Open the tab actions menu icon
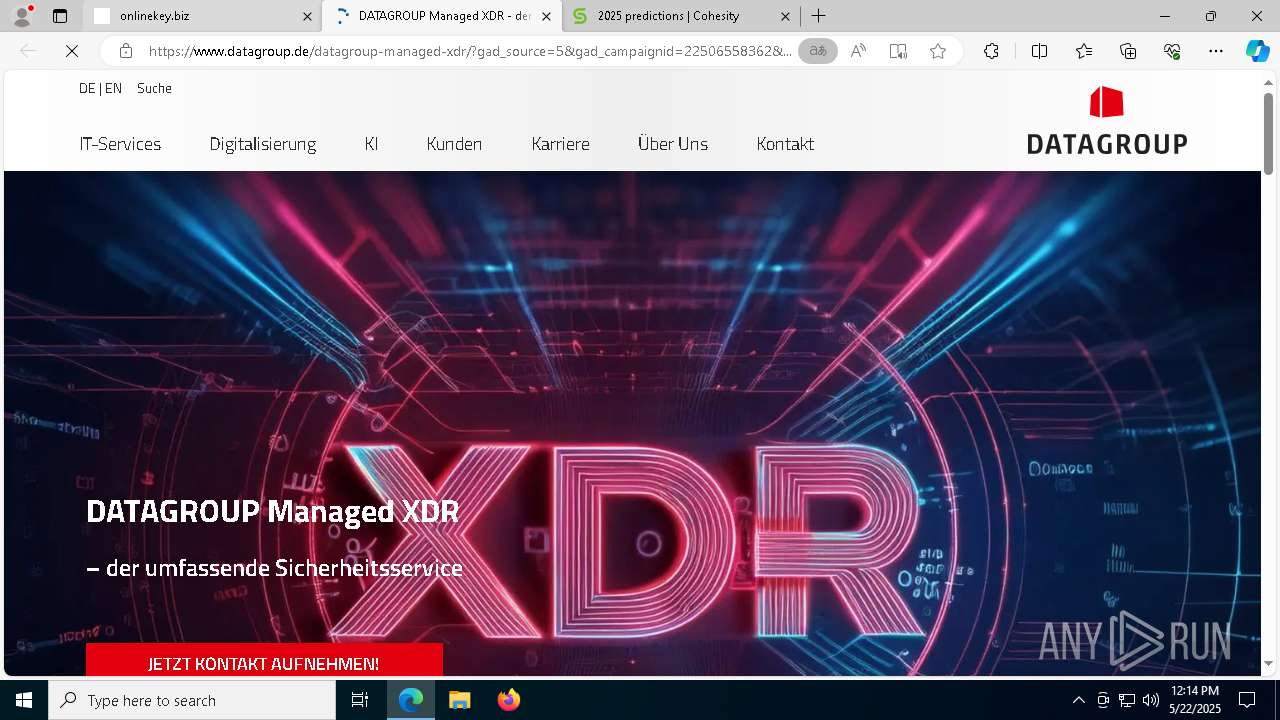 point(60,16)
